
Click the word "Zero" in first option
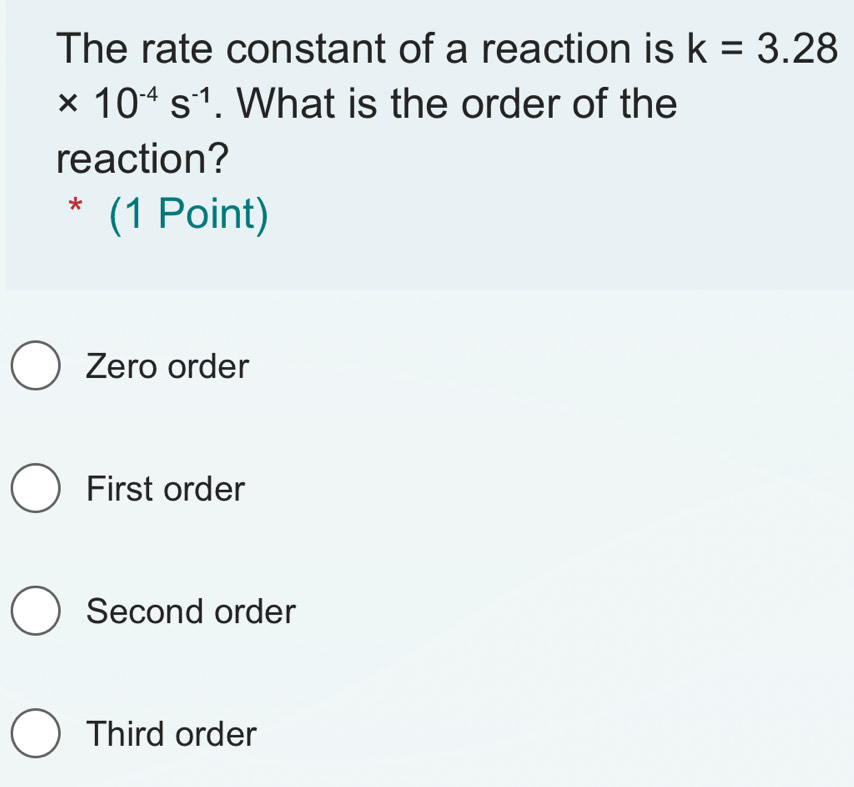coord(123,367)
